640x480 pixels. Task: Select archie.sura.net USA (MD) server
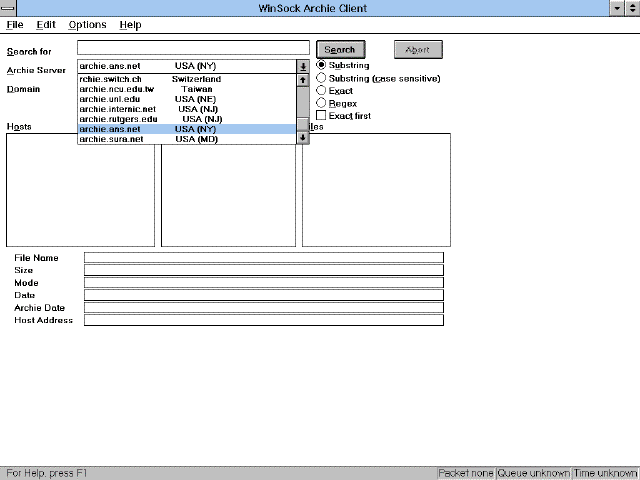187,139
